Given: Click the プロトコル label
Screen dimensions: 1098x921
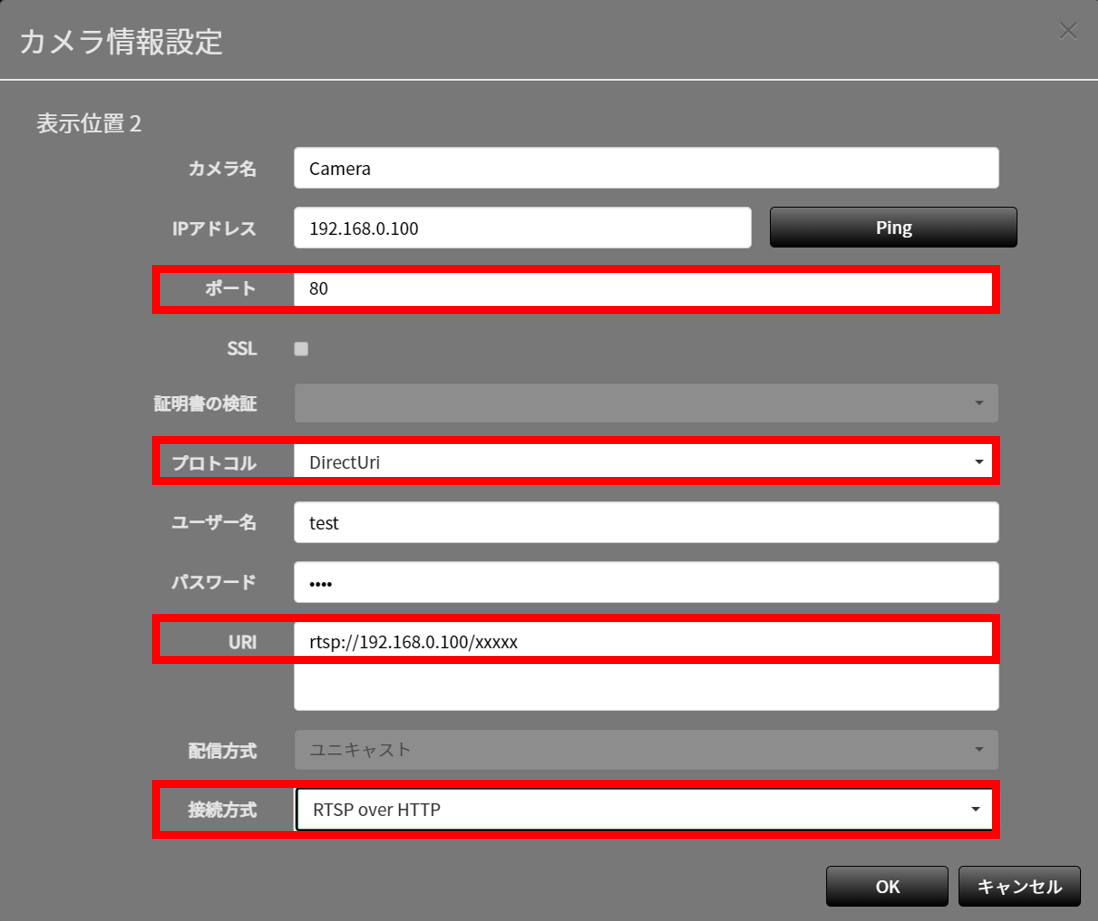Looking at the screenshot, I should click(x=214, y=463).
